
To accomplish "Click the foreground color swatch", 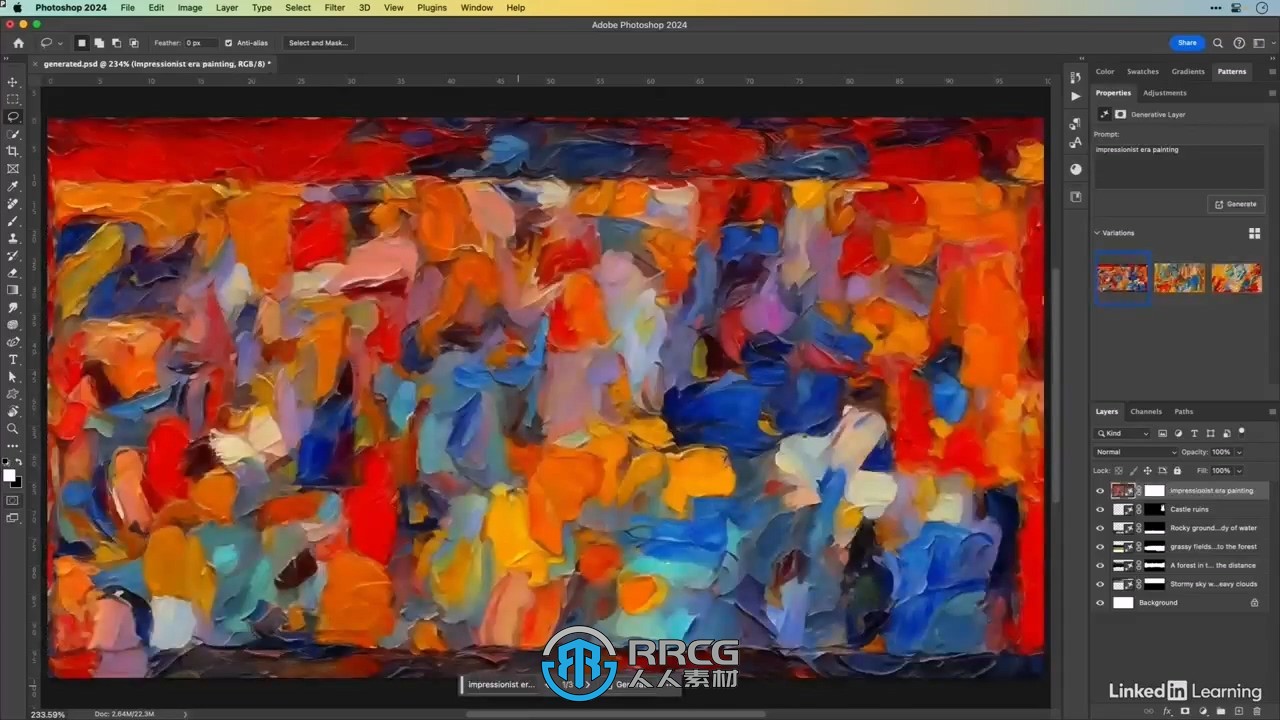I will (9, 475).
